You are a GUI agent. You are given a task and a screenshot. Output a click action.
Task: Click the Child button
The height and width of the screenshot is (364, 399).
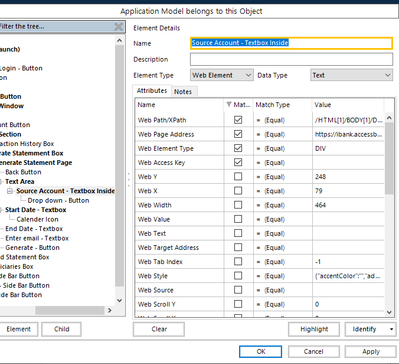[61, 329]
